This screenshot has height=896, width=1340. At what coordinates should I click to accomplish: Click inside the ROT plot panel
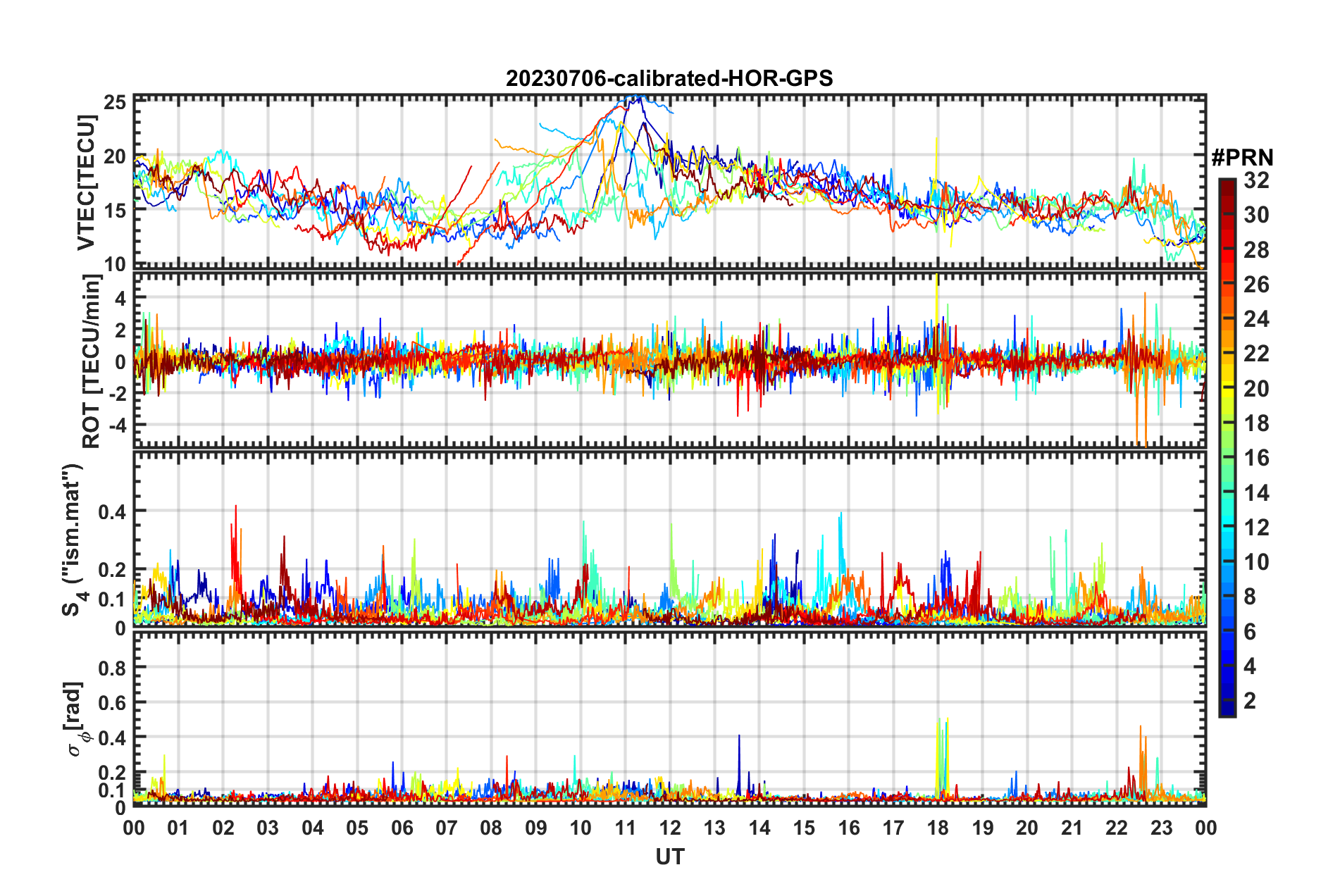[x=669, y=360]
